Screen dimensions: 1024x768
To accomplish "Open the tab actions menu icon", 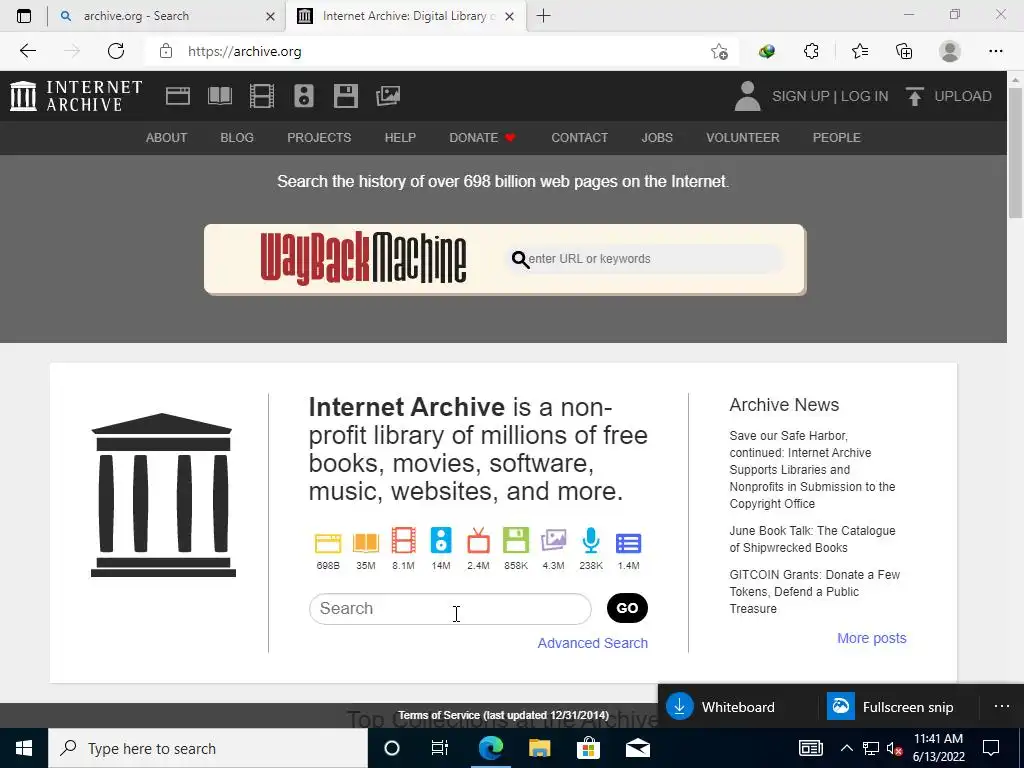I will tap(24, 16).
